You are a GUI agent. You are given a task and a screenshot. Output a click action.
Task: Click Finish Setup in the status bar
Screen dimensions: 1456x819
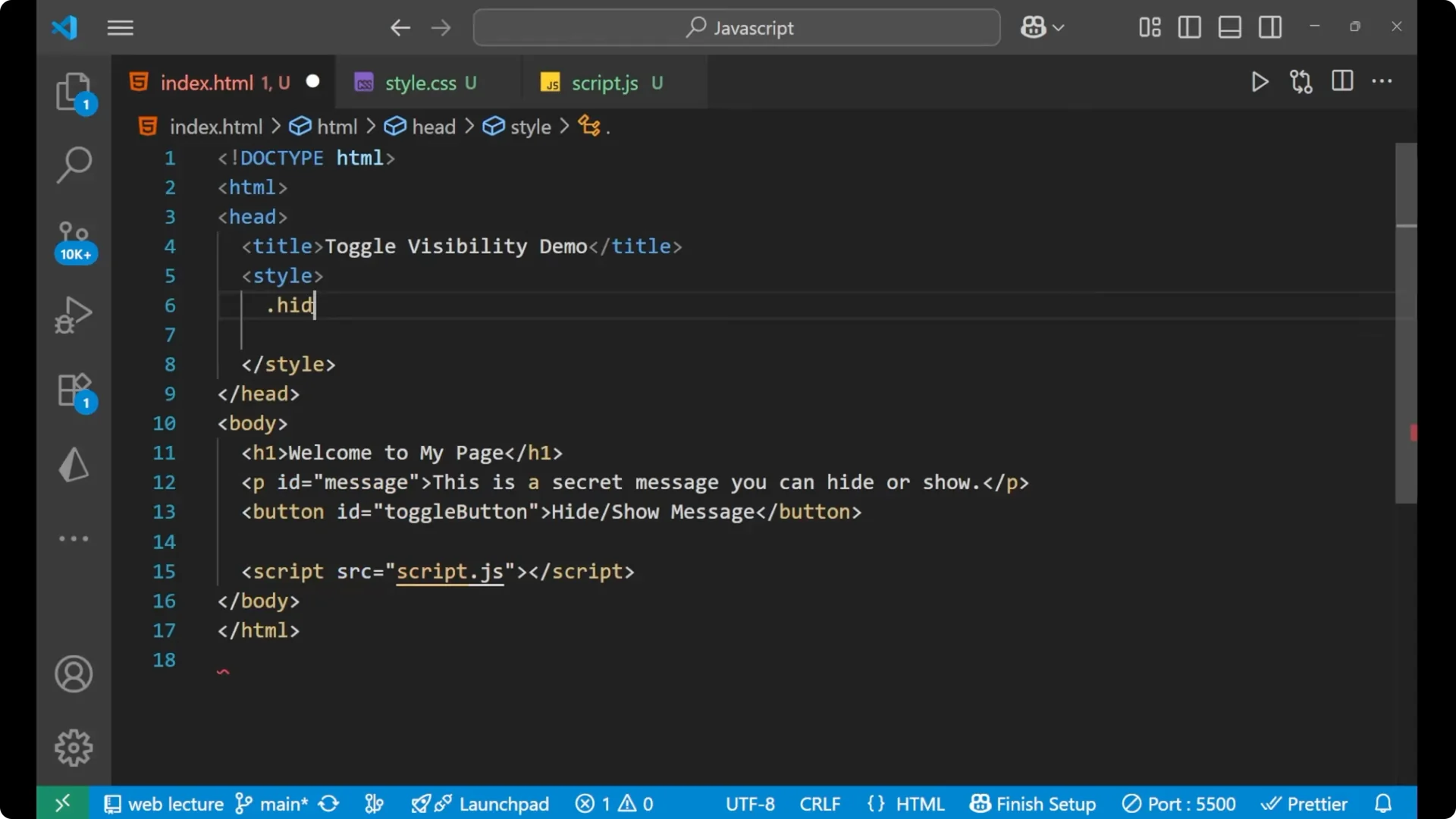tap(1033, 803)
